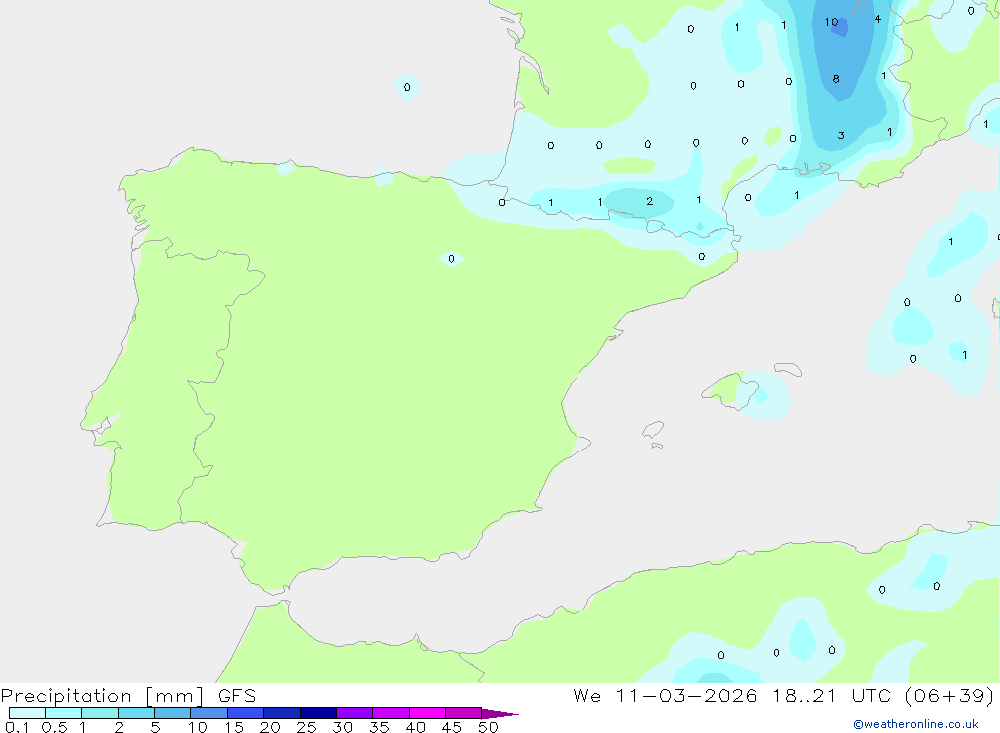
Task: Click the '30' legend scale label
Action: 343,727
